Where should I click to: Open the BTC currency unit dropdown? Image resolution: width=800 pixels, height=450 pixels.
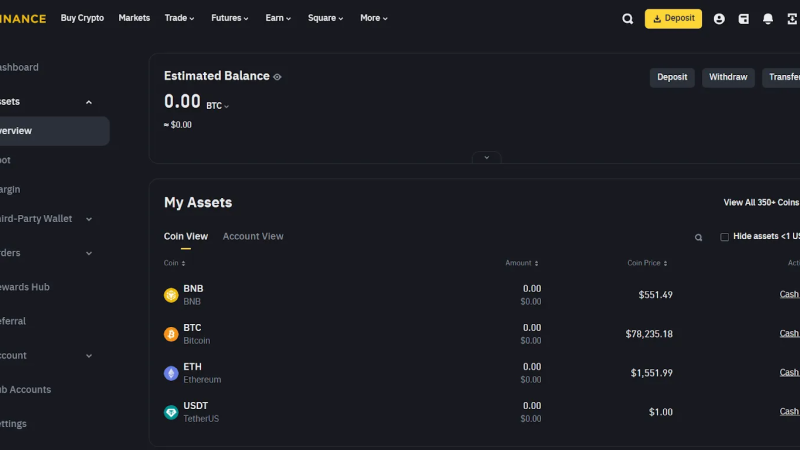pos(218,106)
